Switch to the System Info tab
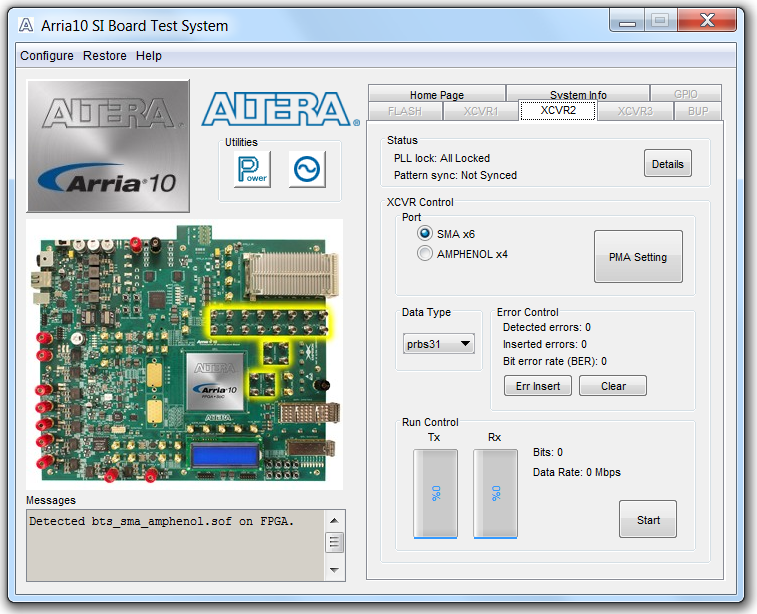757x614 pixels. coord(578,95)
